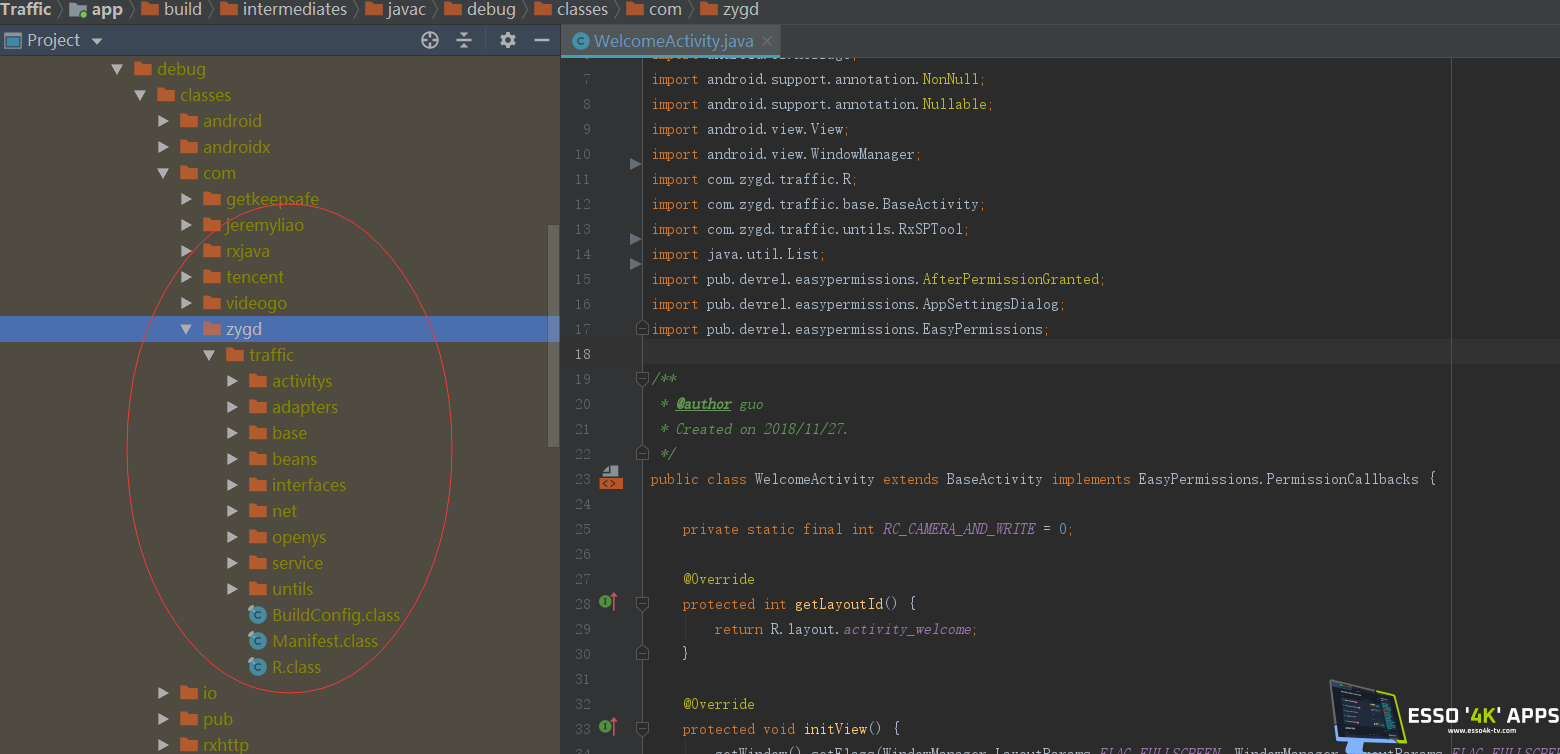
Task: Fold the import block at line 17
Action: coord(642,329)
